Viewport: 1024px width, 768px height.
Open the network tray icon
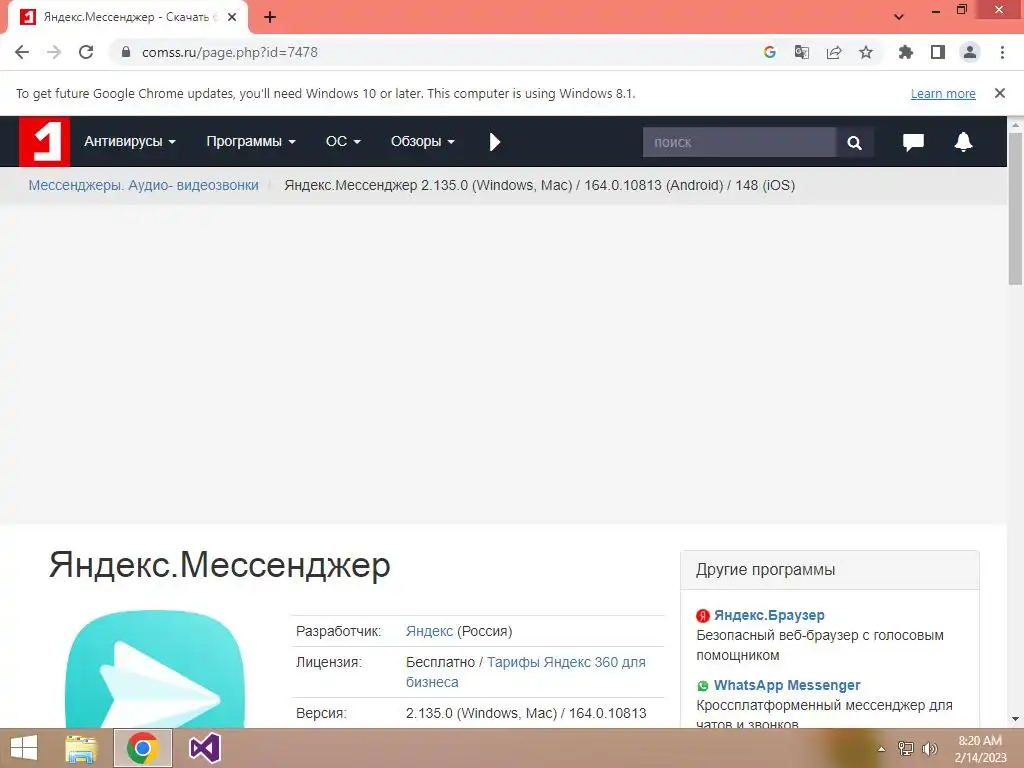coord(906,749)
